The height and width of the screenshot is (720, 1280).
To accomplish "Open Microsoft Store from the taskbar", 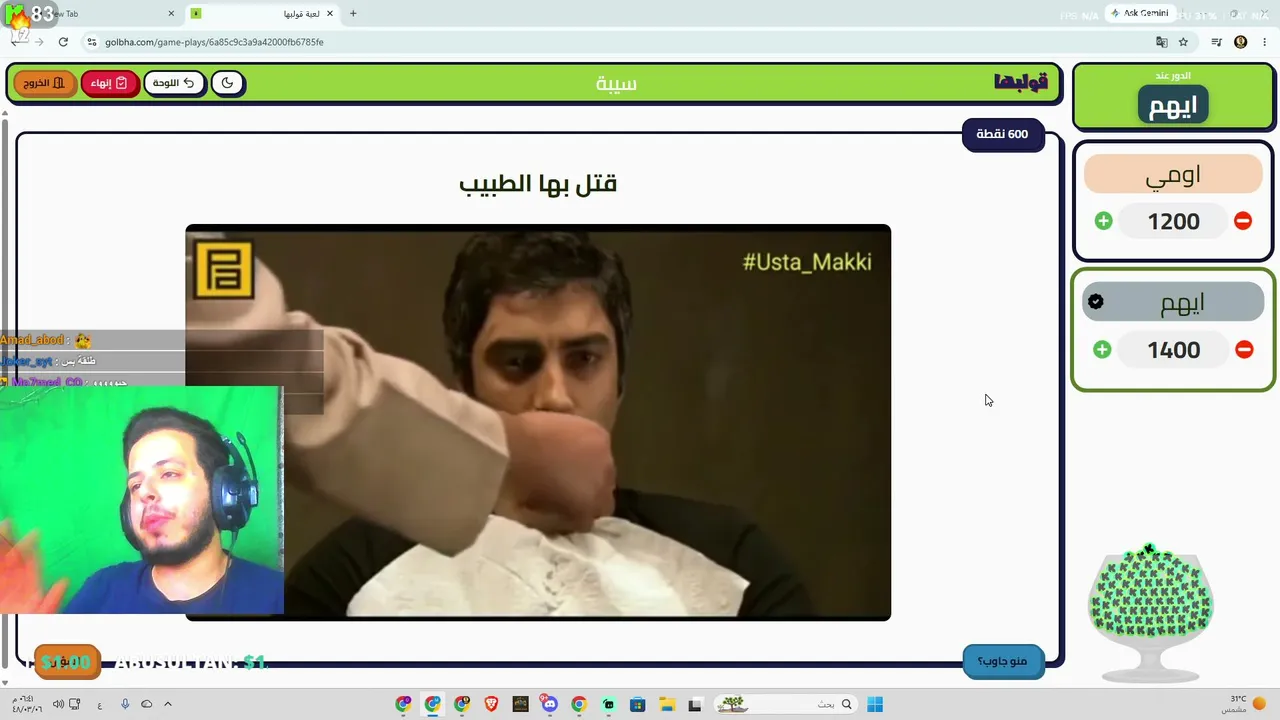I will coord(637,704).
